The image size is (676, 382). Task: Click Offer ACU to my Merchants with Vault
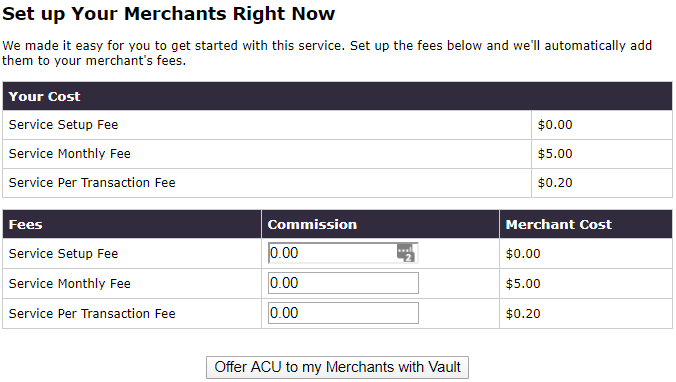[337, 367]
